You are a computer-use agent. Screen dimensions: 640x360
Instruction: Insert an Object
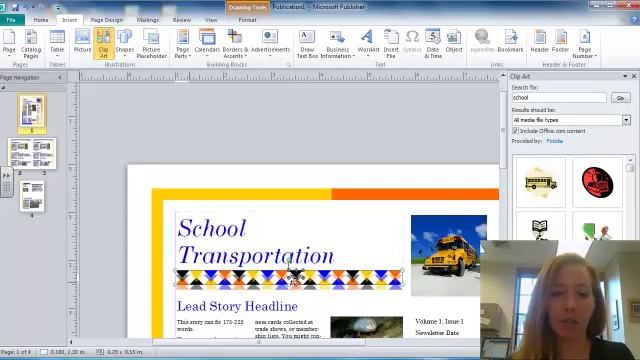pyautogui.click(x=454, y=41)
